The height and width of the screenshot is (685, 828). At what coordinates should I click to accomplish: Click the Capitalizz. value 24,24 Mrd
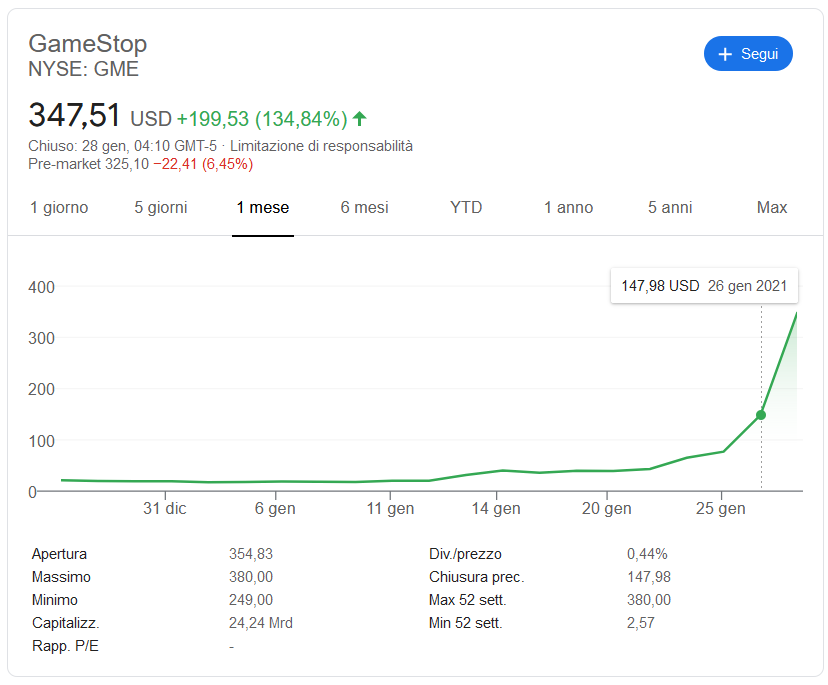pos(261,623)
